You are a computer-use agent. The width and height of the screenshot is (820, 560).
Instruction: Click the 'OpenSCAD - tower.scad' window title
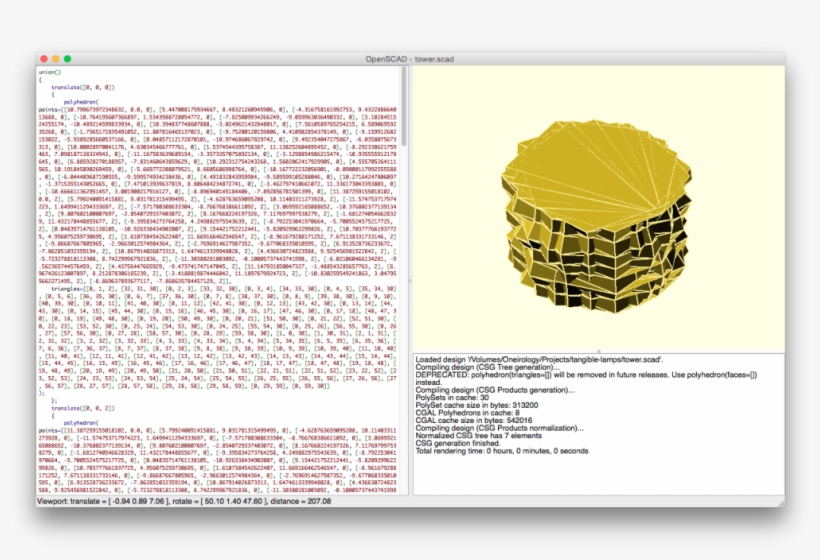409,59
